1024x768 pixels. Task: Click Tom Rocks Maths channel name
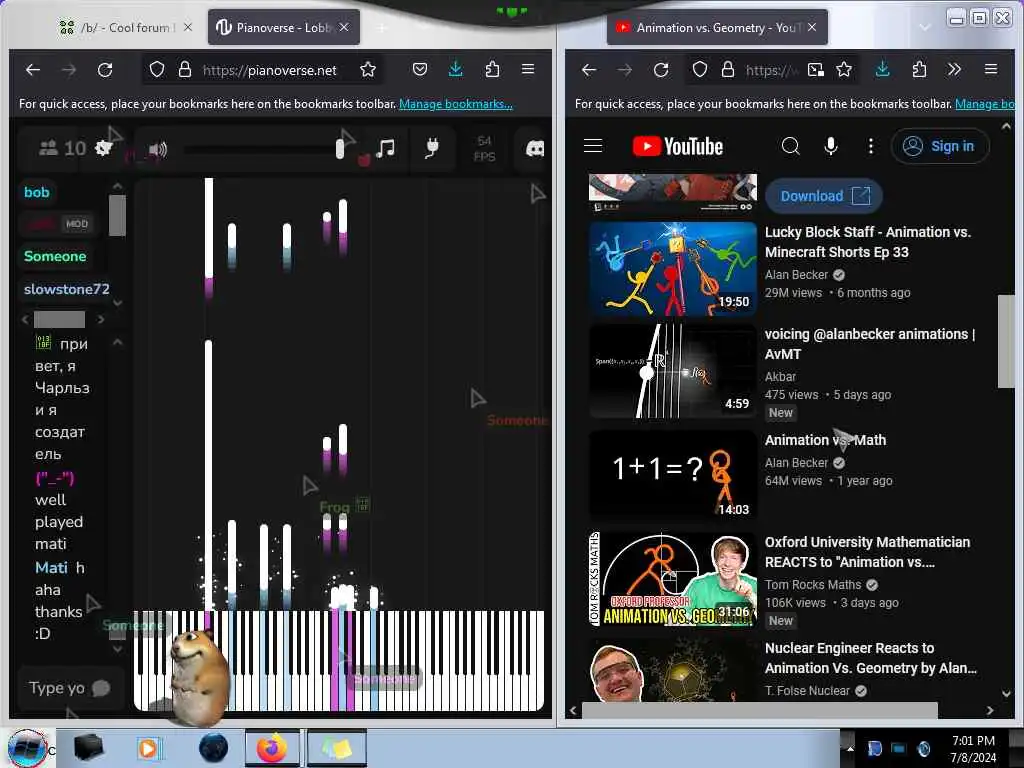pos(813,584)
